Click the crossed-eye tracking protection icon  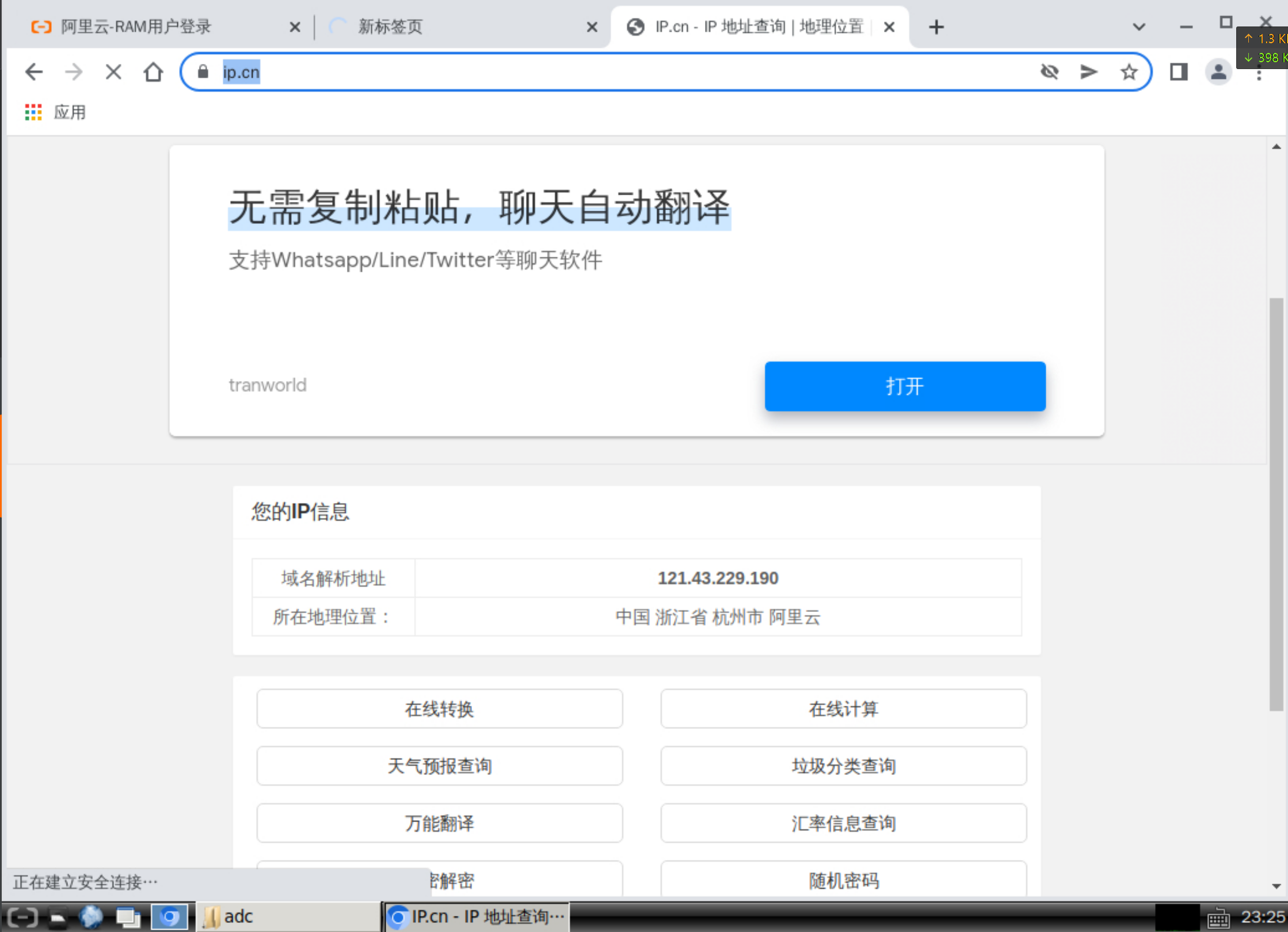[1049, 72]
